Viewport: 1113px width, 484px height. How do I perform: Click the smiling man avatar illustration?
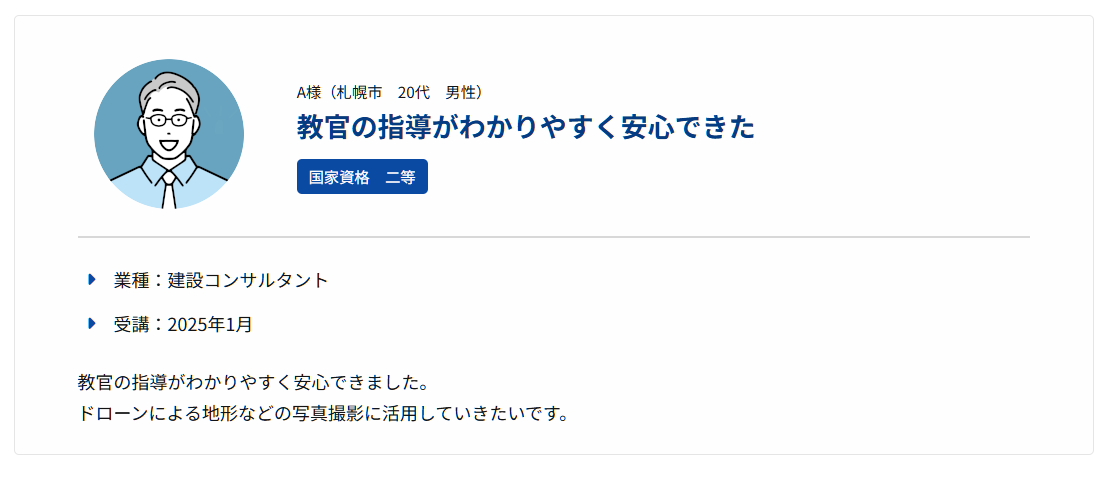(x=168, y=134)
